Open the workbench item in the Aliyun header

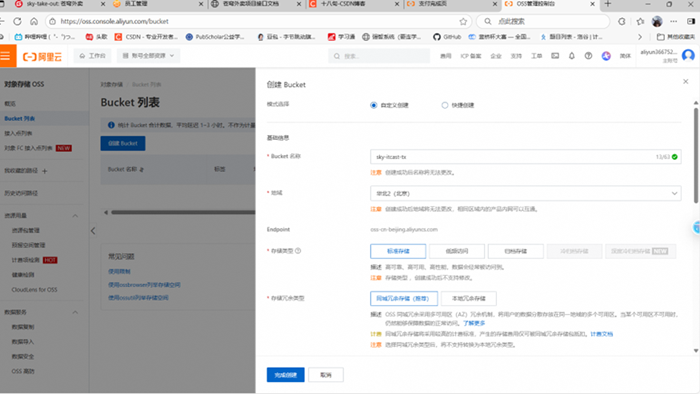click(92, 56)
